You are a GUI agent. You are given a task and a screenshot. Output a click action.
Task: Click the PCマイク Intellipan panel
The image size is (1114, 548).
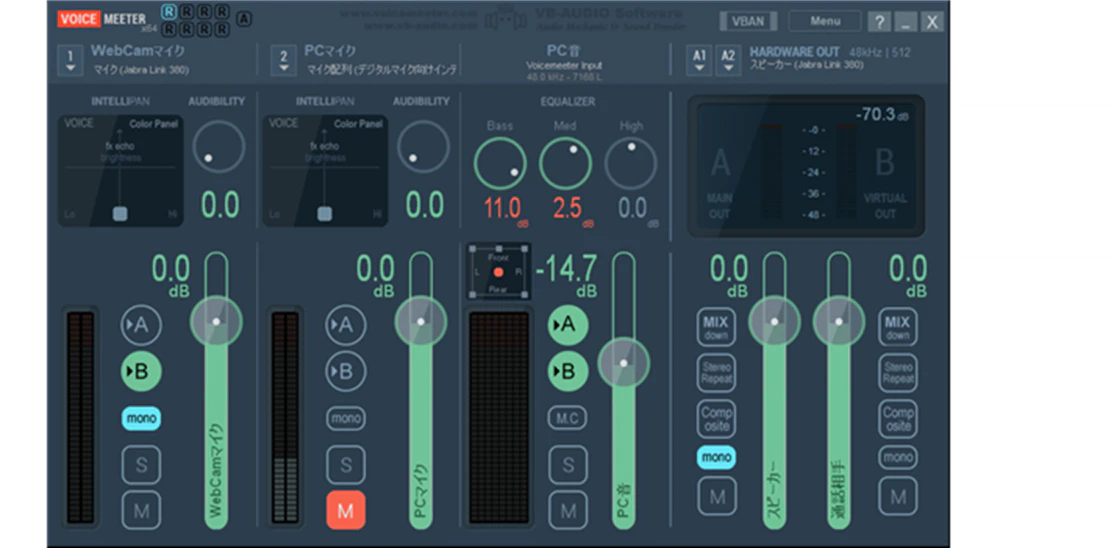tap(325, 171)
